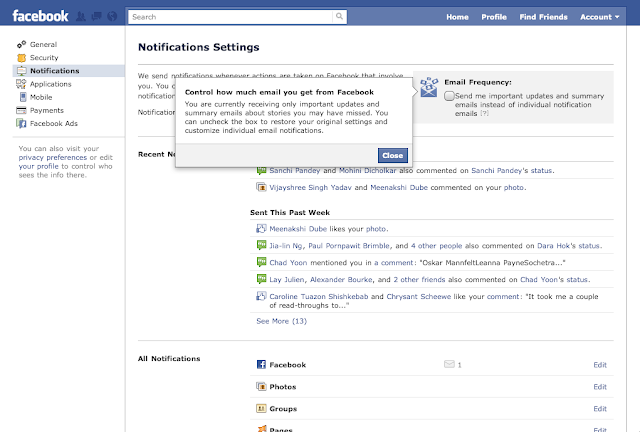The height and width of the screenshot is (432, 640).
Task: Select Payments in the sidebar
Action: click(47, 110)
